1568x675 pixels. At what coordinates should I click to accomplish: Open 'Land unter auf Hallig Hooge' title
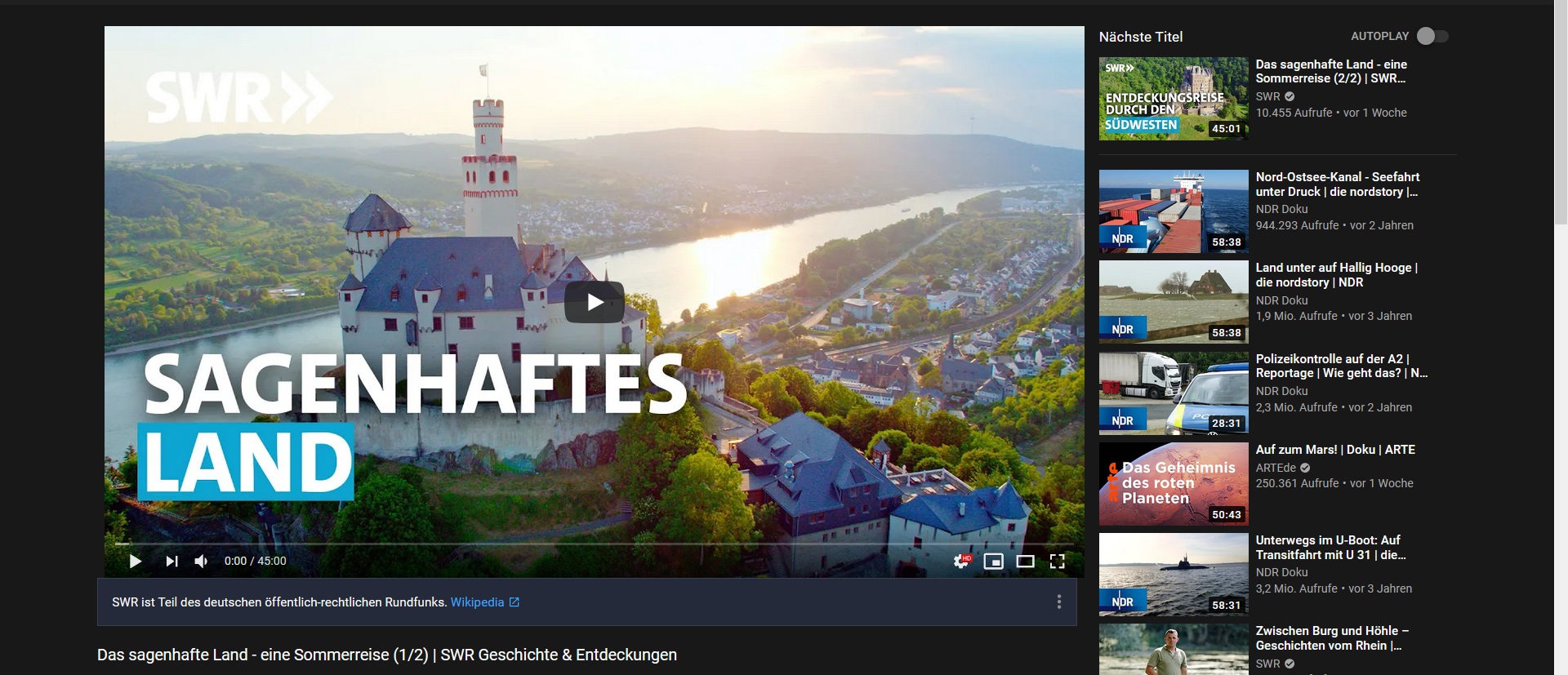[x=1337, y=275]
